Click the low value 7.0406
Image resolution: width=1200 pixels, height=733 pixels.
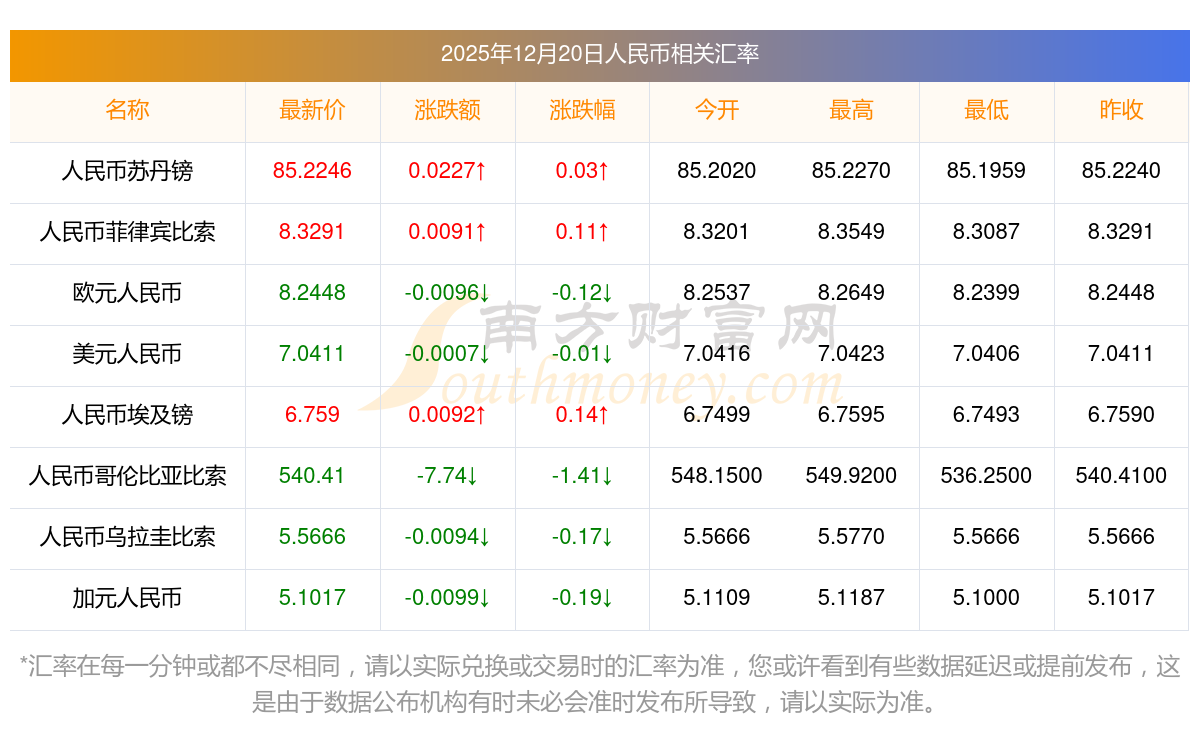click(986, 354)
